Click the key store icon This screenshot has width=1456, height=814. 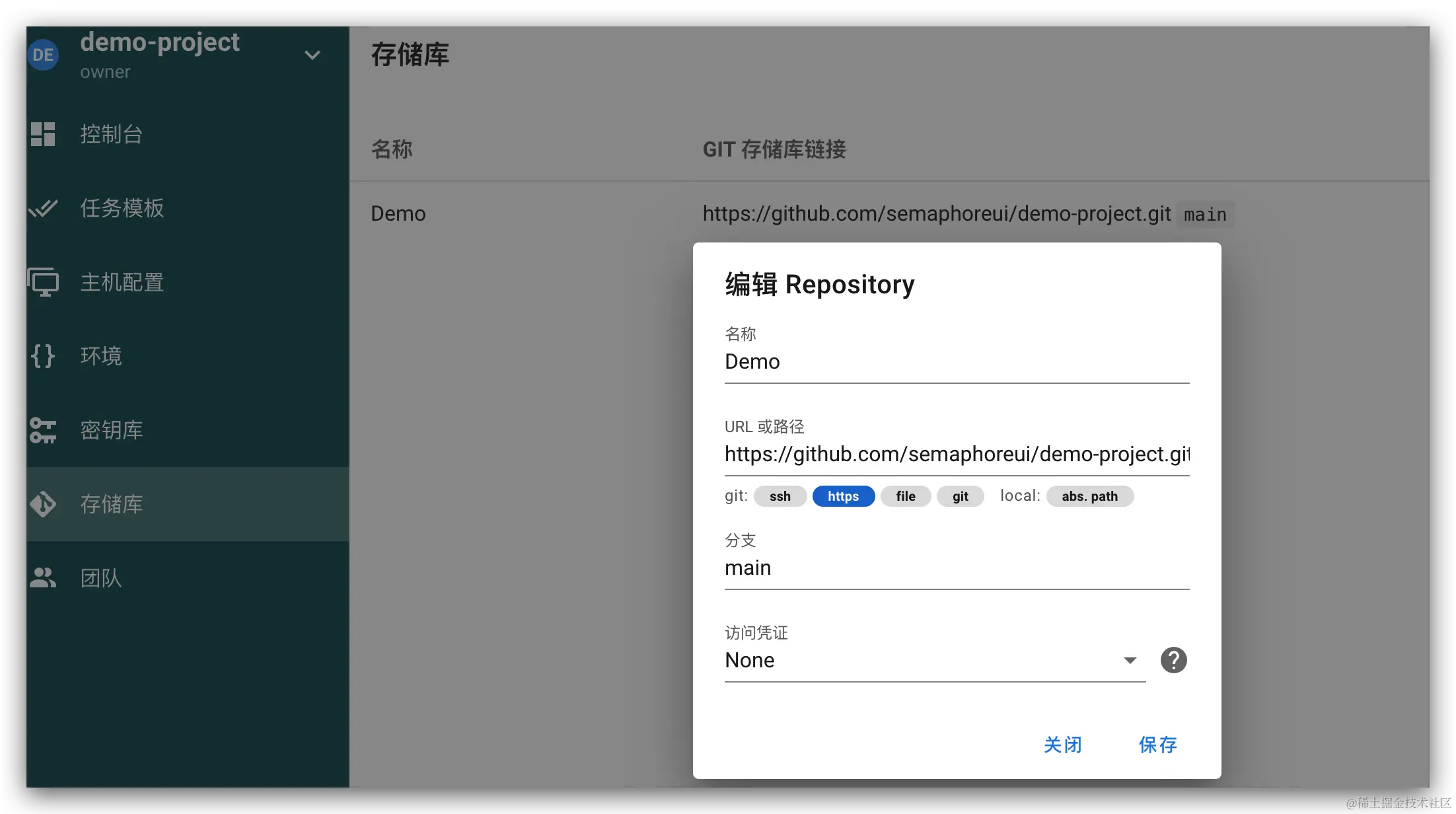[x=43, y=430]
